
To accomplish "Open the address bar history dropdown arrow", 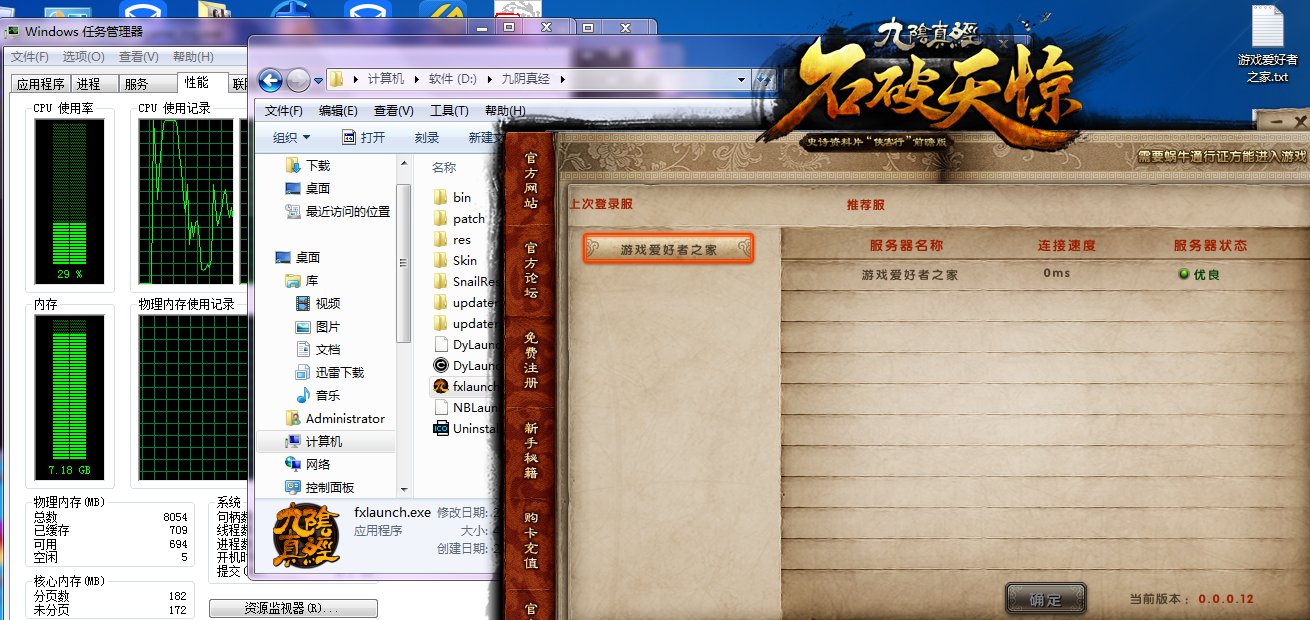I will 742,79.
